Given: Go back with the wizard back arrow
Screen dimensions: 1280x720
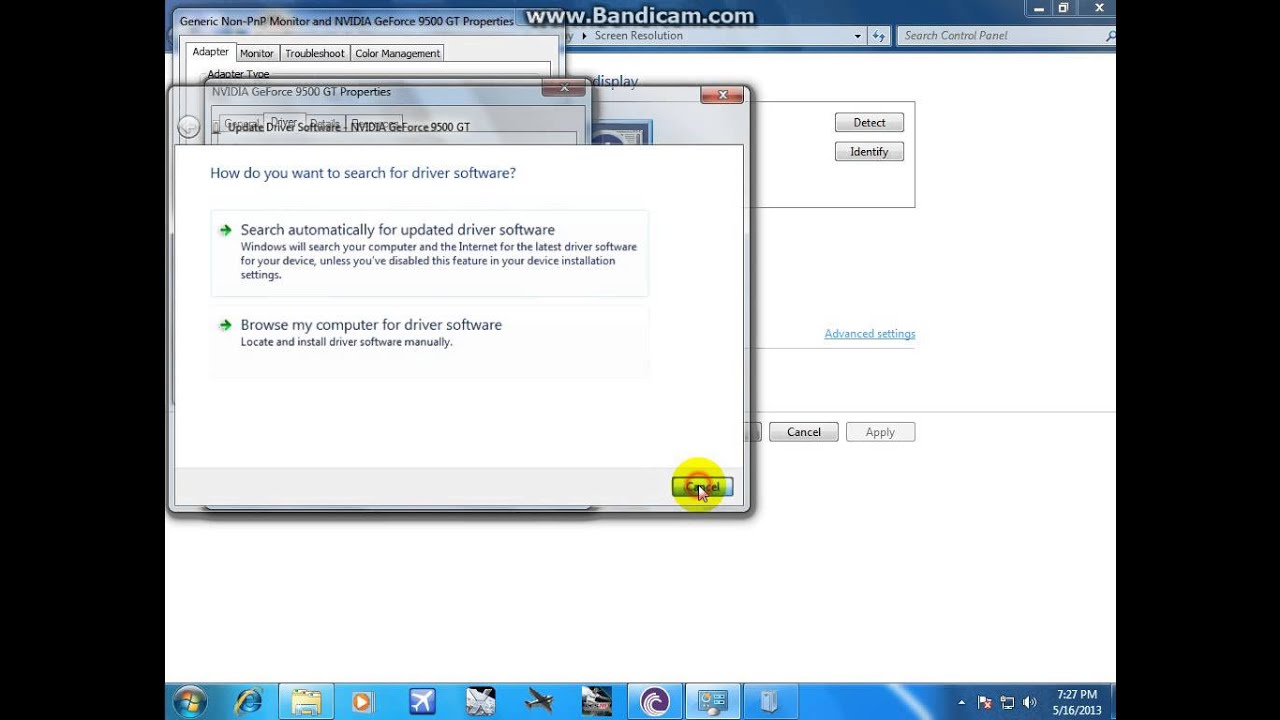Looking at the screenshot, I should pos(188,127).
